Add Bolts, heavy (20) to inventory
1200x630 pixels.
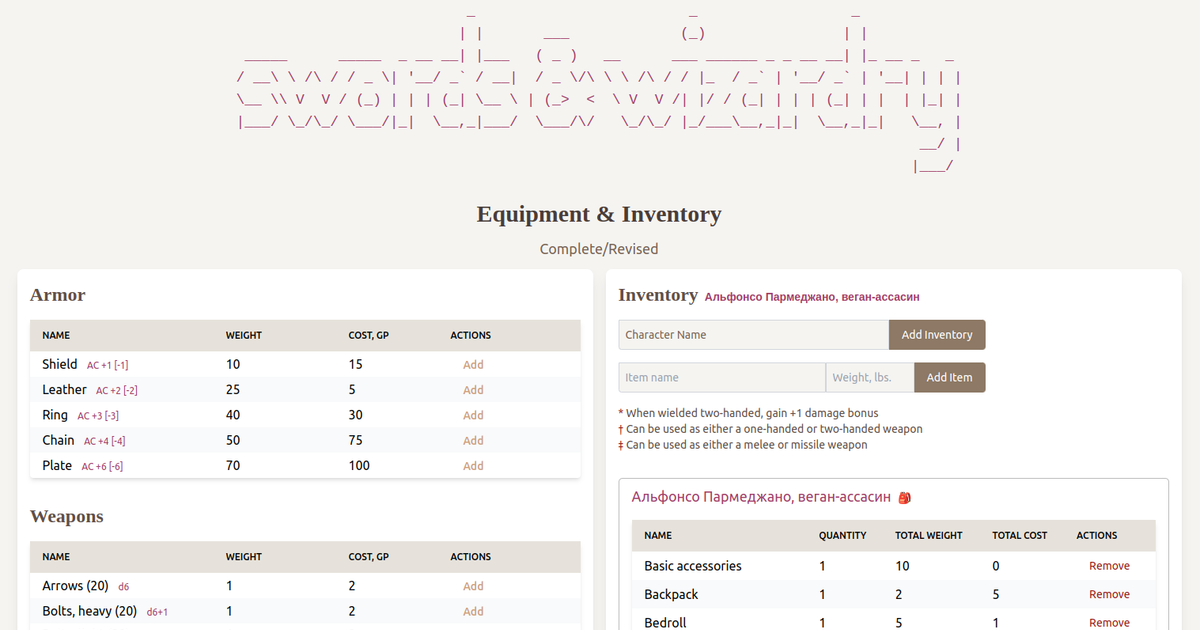pyautogui.click(x=473, y=611)
